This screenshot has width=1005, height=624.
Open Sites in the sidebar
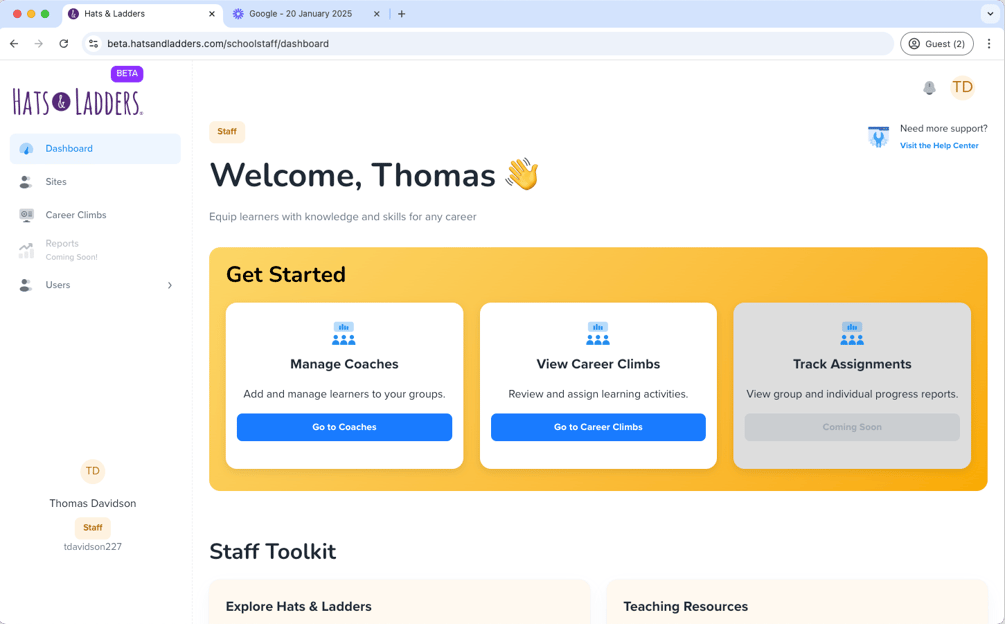click(x=56, y=182)
